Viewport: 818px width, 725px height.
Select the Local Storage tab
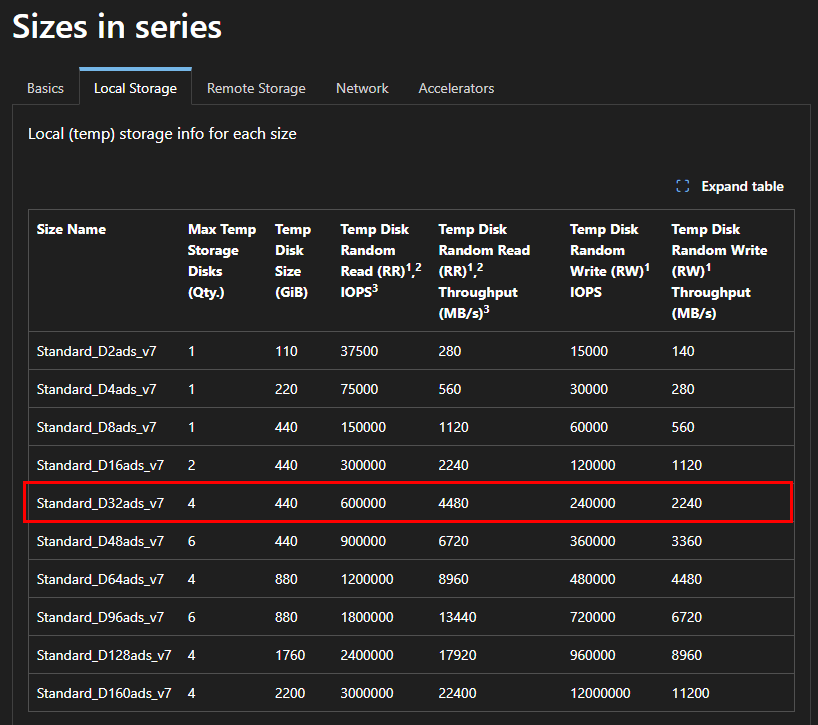tap(135, 88)
